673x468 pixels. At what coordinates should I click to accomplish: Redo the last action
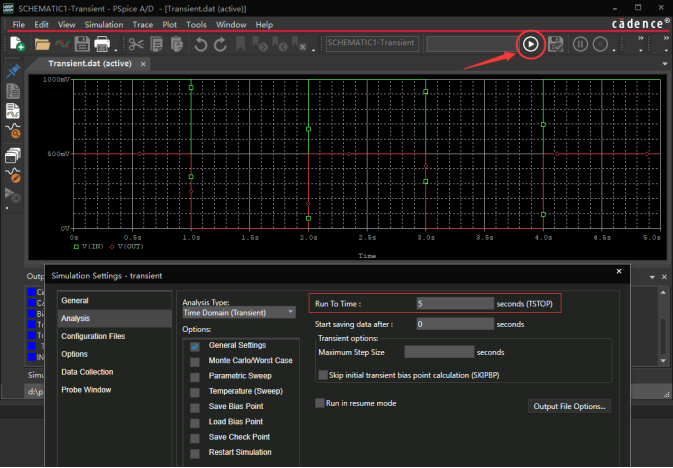pos(220,44)
